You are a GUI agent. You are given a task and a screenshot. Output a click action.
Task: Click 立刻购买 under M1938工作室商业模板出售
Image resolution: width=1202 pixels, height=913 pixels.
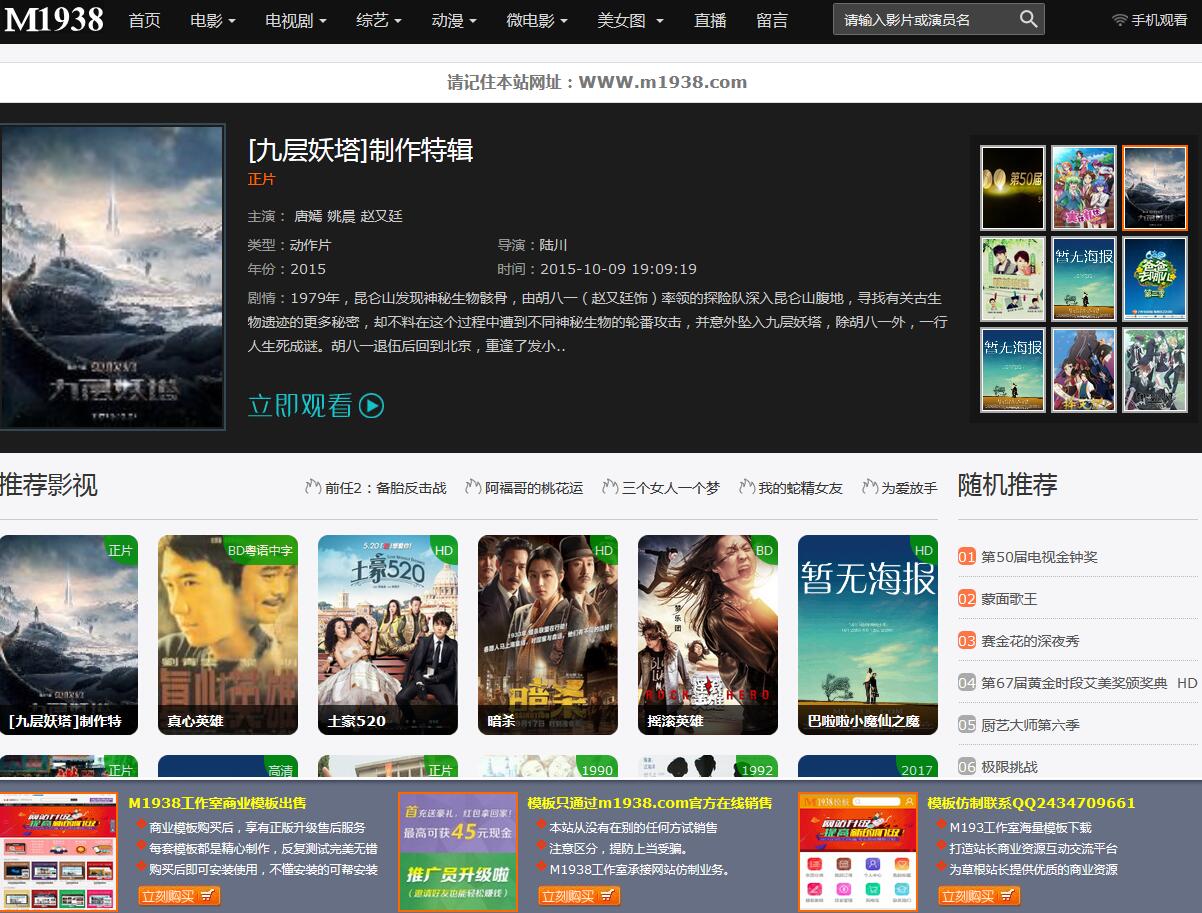click(x=179, y=896)
